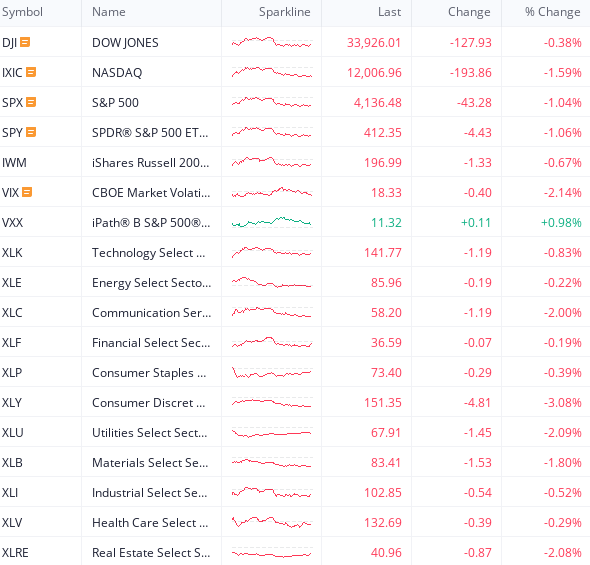
Task: Click the Communication Ser... name
Action: pyautogui.click(x=152, y=313)
